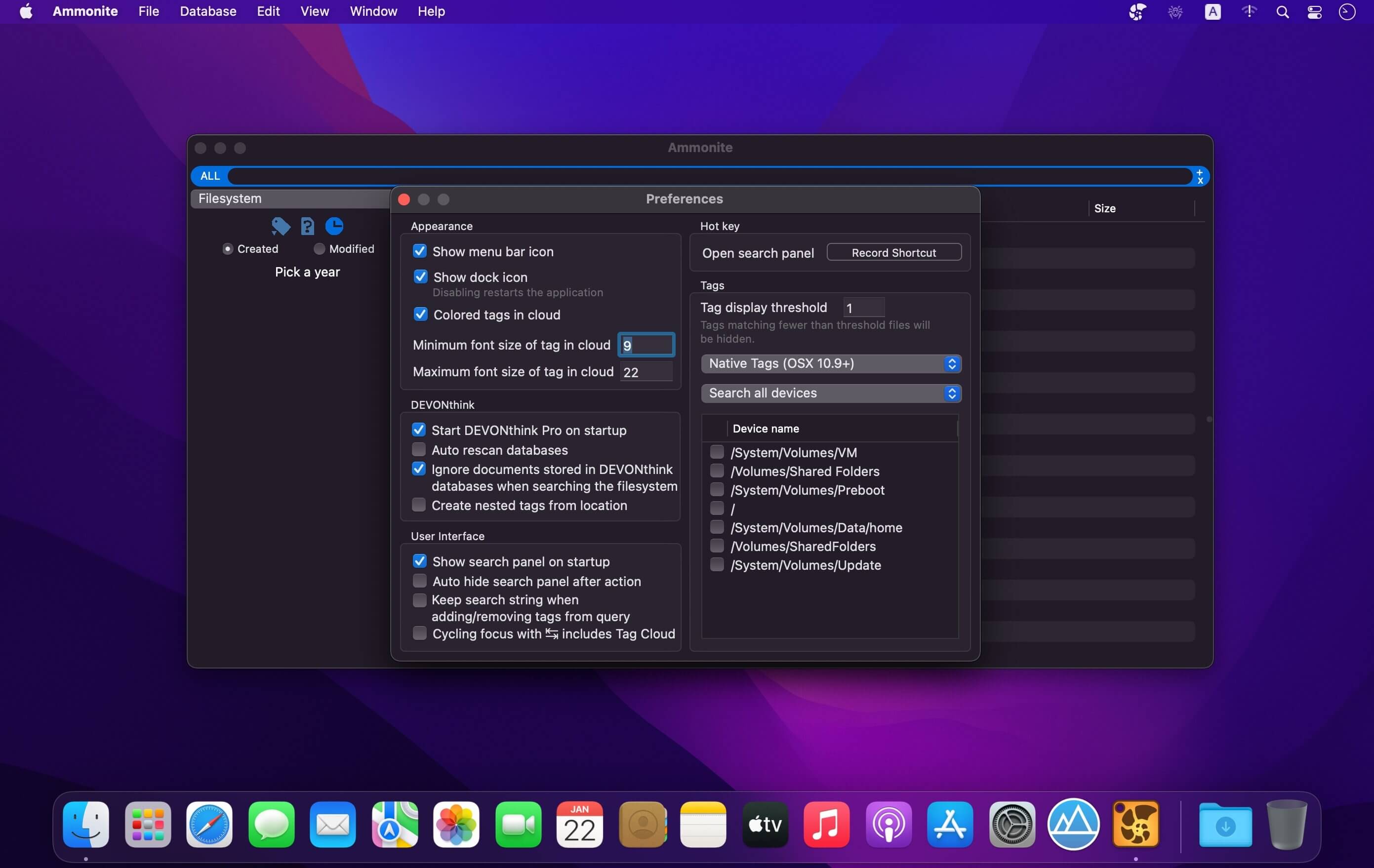Open the Edit menu

[268, 11]
